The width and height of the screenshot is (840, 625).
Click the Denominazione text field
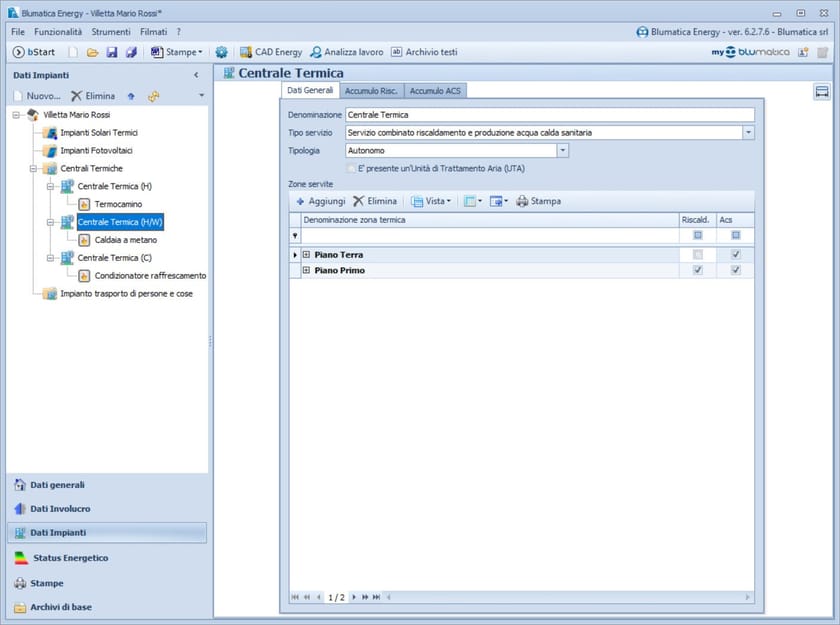click(549, 115)
